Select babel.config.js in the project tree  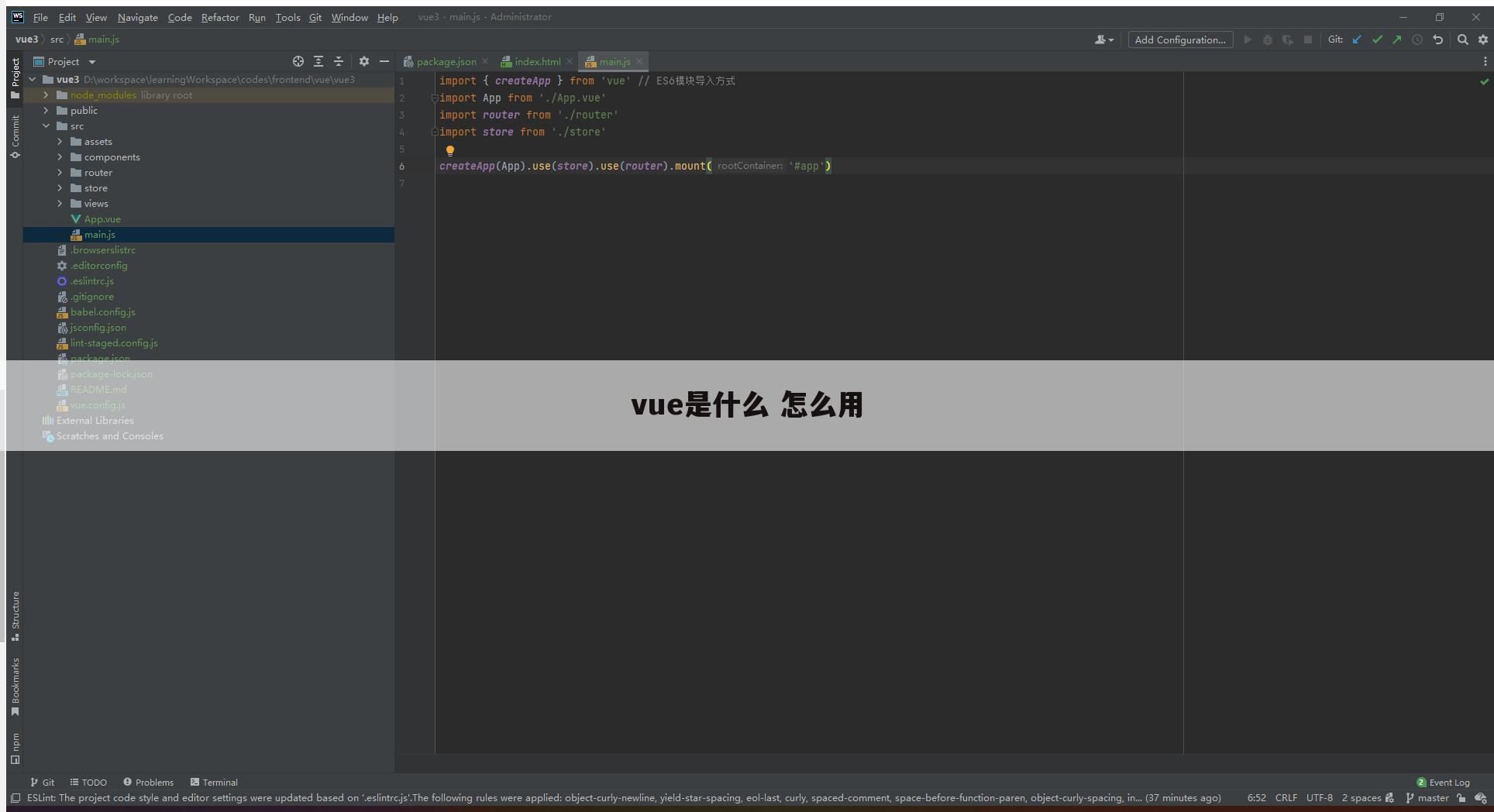tap(103, 311)
